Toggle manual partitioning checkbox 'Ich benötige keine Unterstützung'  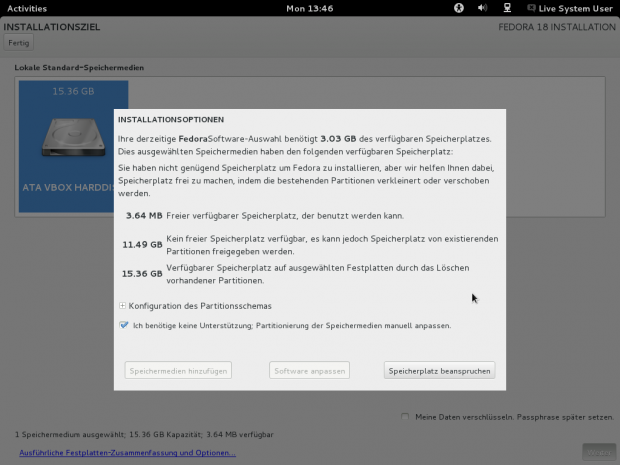(124, 325)
